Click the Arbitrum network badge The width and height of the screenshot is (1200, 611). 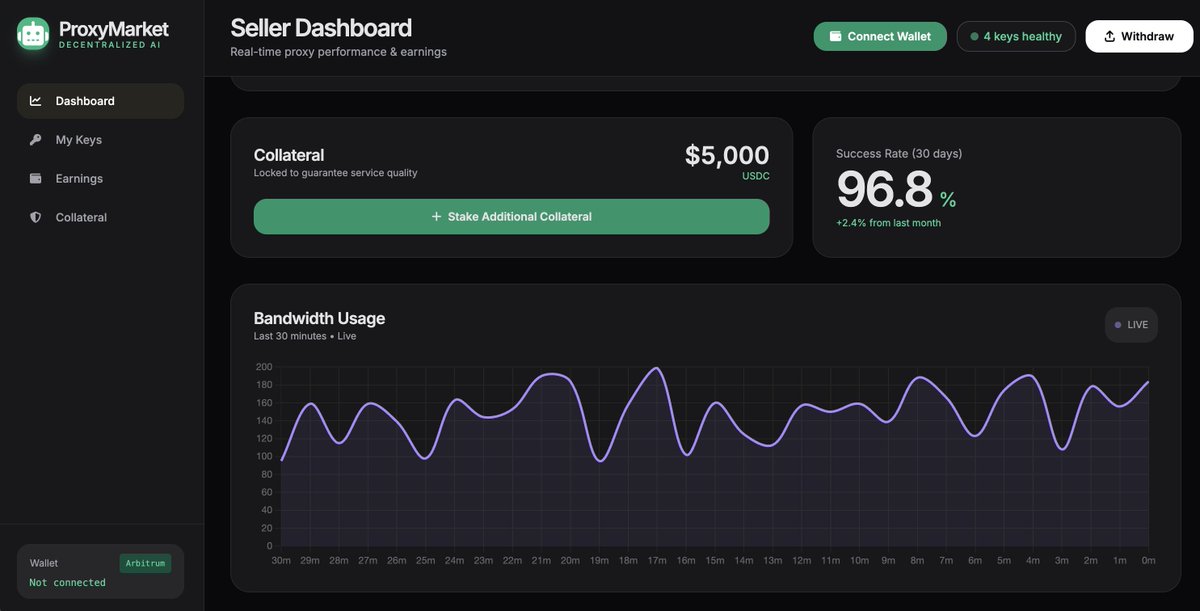tap(145, 563)
